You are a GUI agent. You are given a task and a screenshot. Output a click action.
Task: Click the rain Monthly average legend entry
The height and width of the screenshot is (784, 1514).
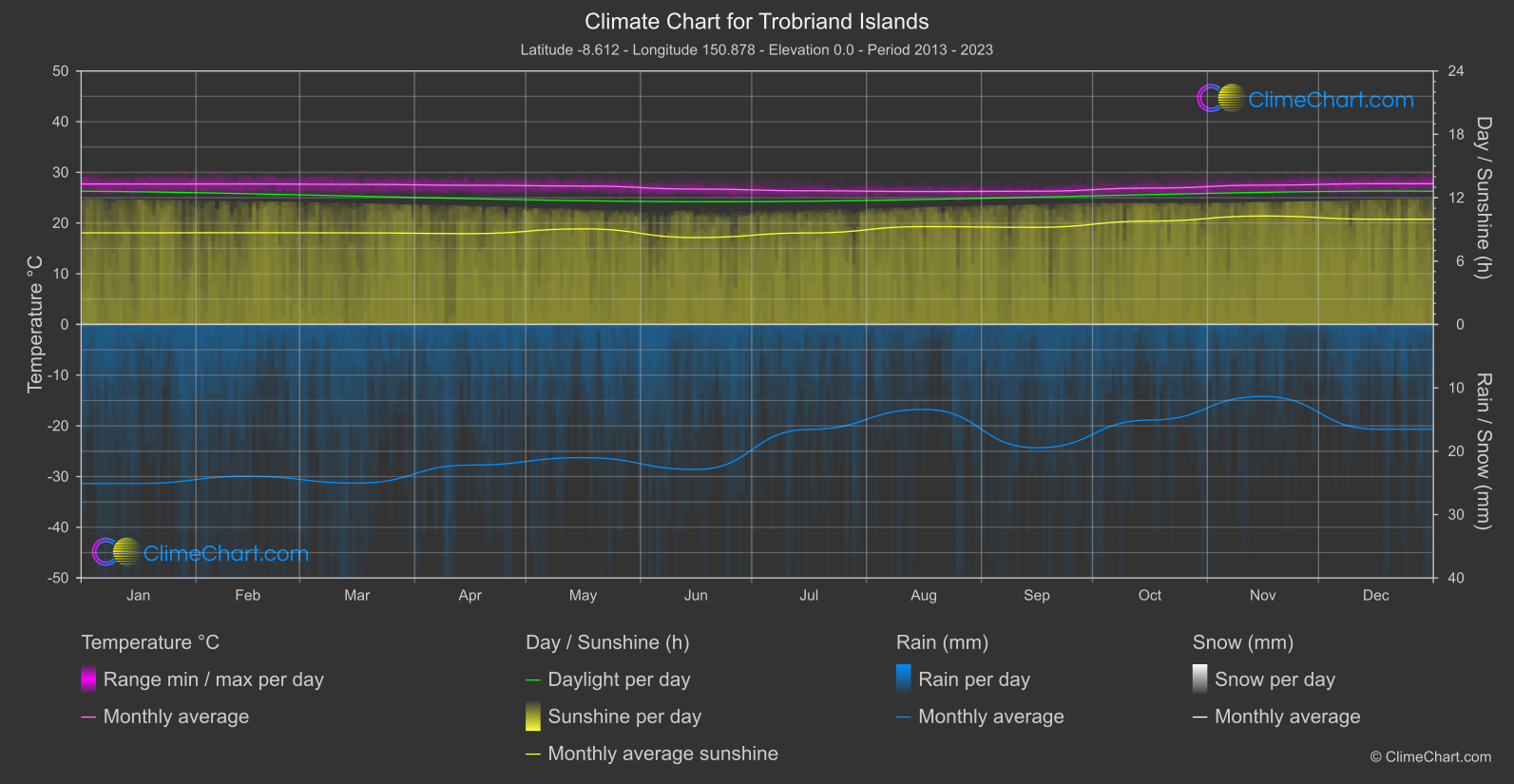(980, 717)
